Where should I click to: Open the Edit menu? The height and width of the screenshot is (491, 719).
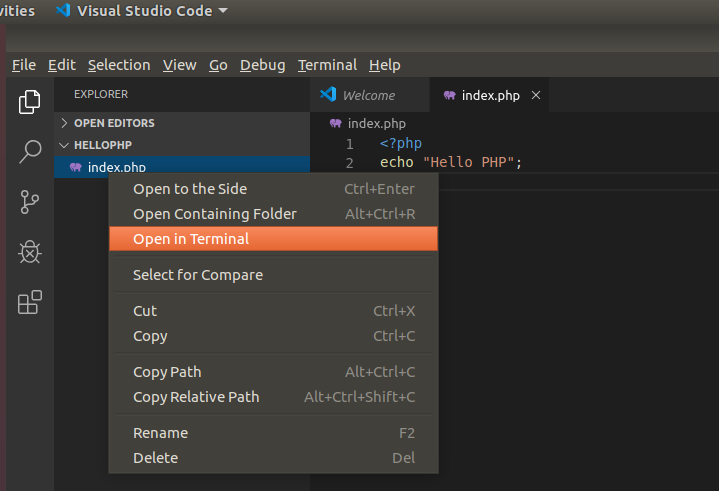coord(62,65)
